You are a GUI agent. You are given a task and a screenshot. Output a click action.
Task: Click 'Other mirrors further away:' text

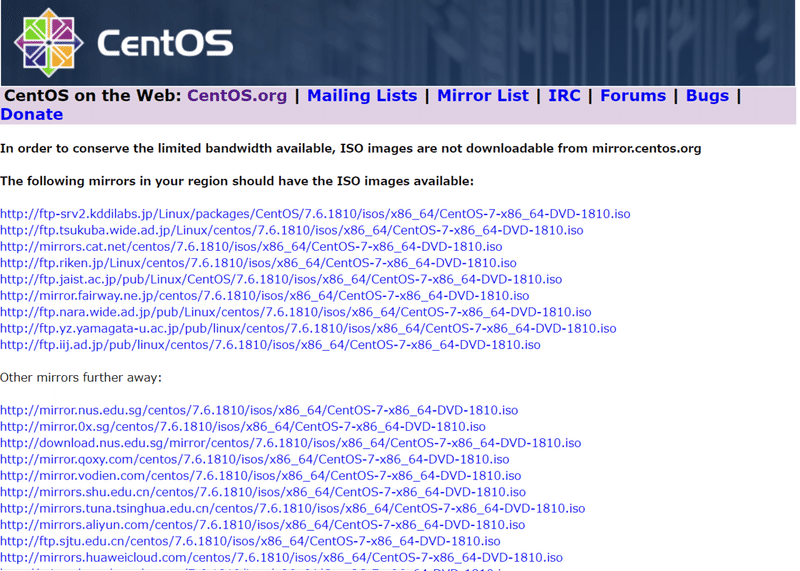(x=81, y=378)
